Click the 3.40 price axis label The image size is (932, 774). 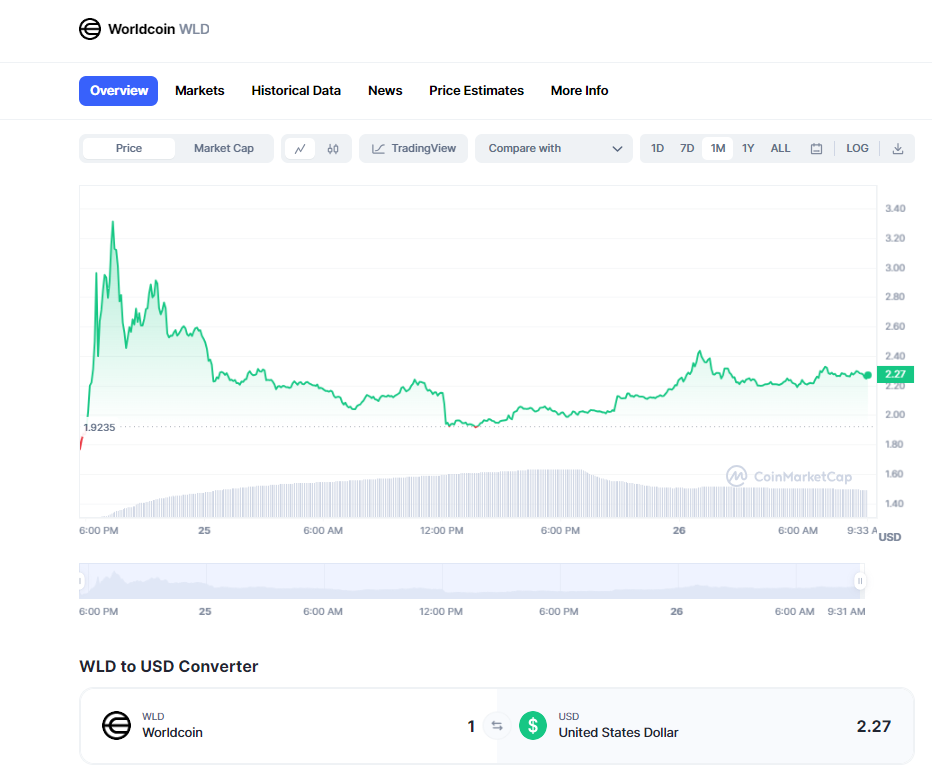click(x=895, y=209)
